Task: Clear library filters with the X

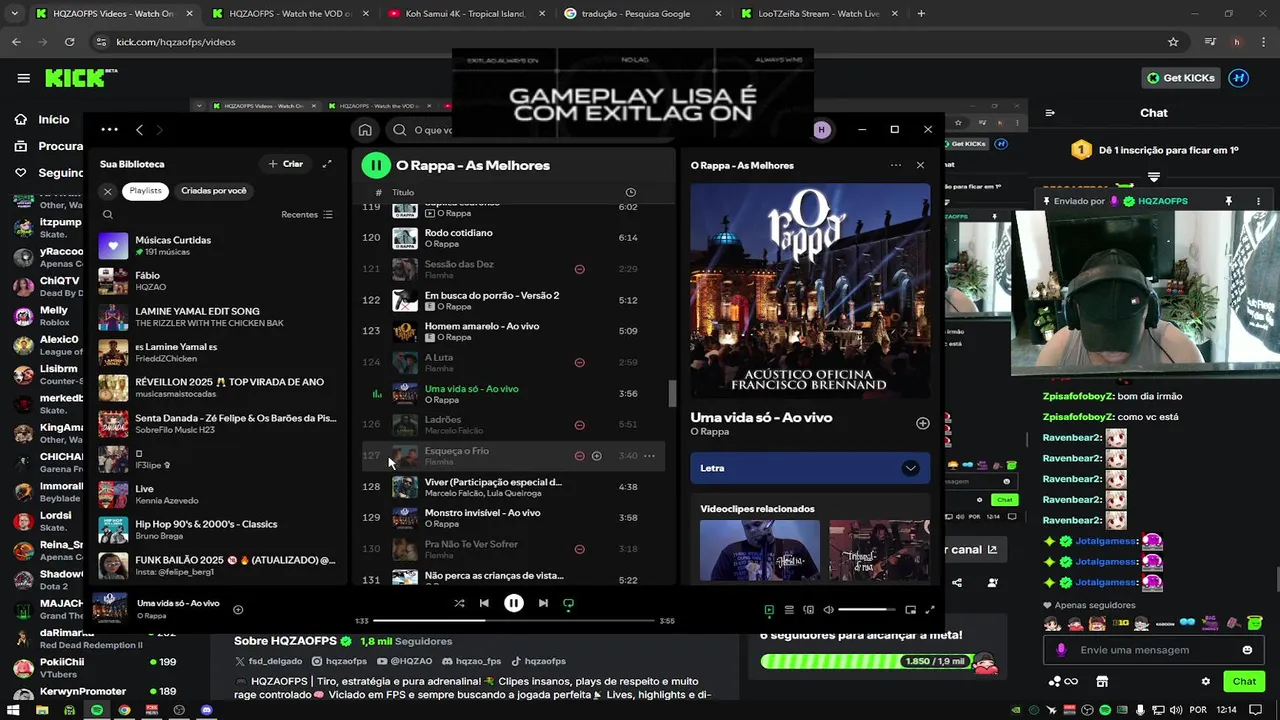Action: coord(108,191)
